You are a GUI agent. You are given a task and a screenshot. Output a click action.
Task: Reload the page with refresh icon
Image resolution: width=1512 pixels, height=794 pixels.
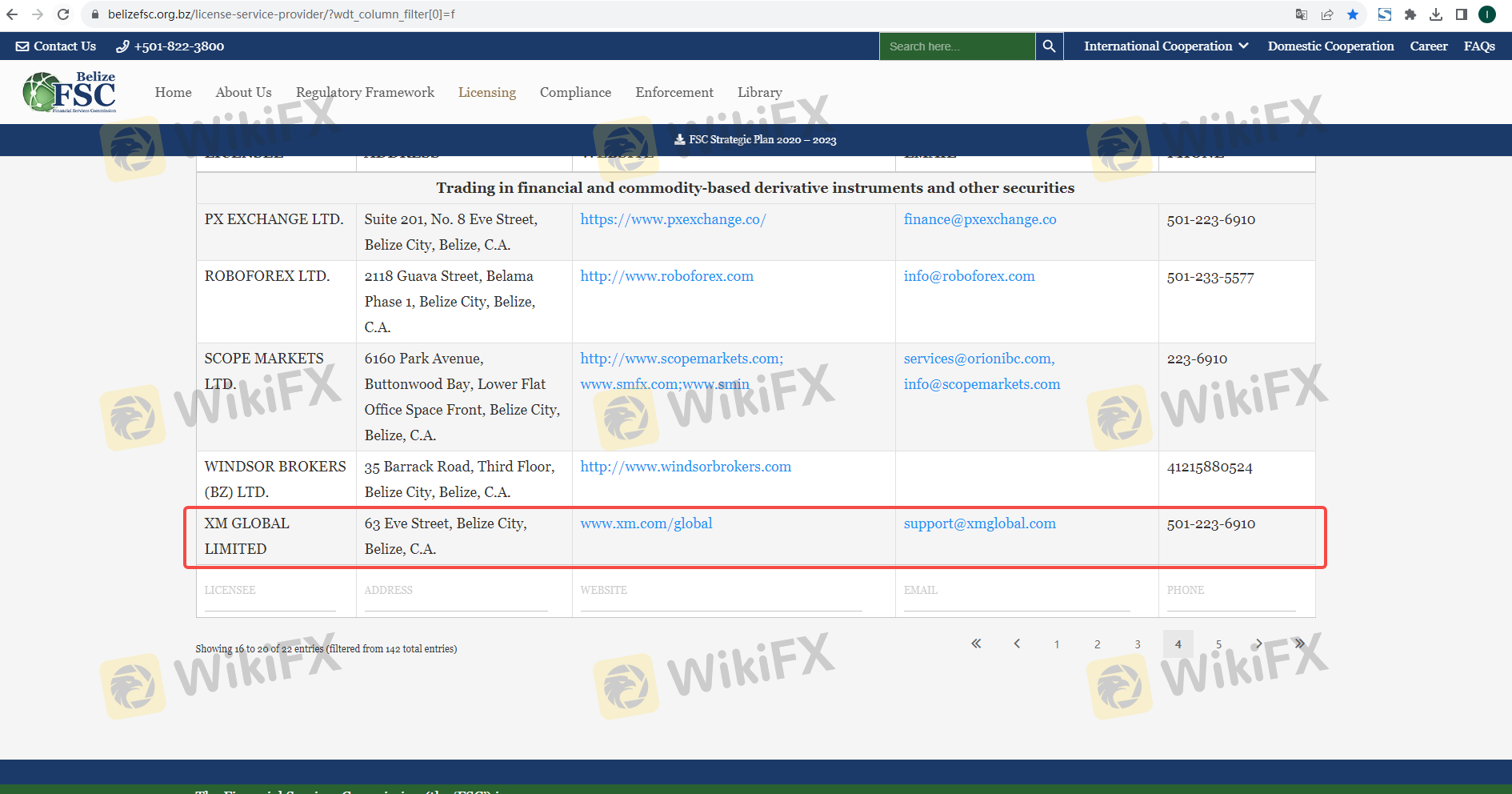63,14
